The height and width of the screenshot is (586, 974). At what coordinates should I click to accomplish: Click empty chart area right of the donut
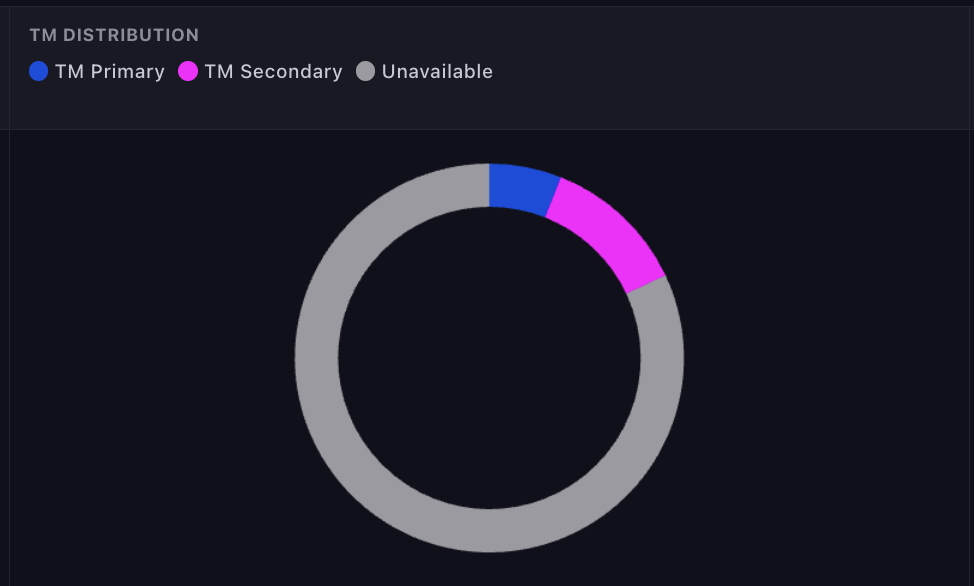[830, 358]
